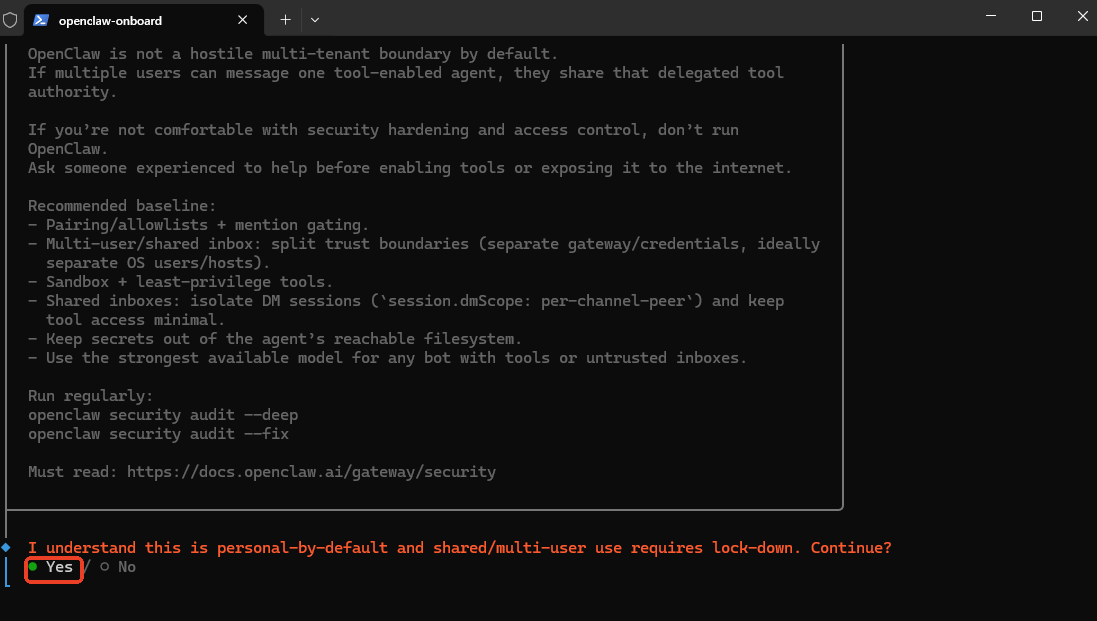Switch to the openclaw-onboard tab
1097x621 pixels.
pyautogui.click(x=110, y=20)
